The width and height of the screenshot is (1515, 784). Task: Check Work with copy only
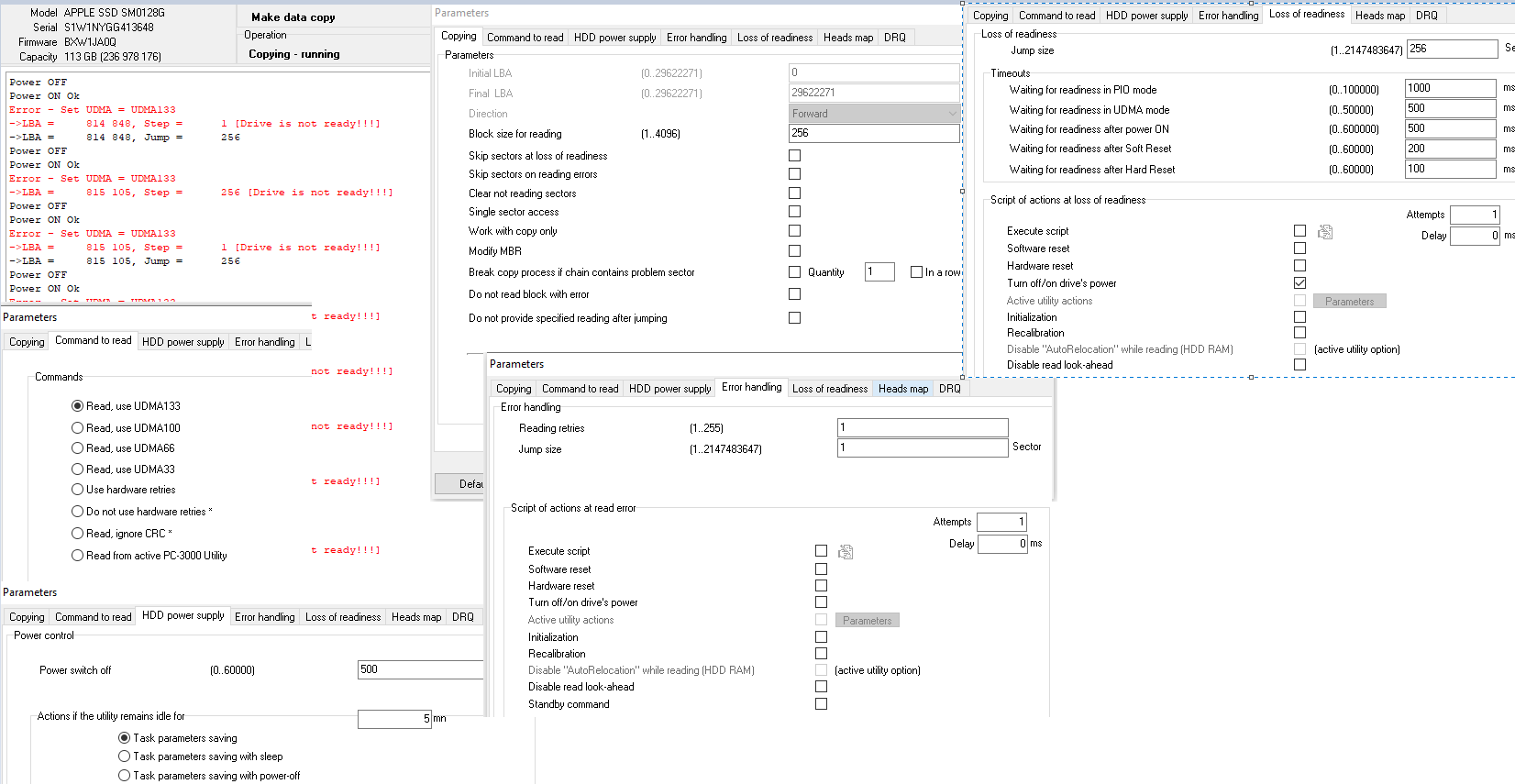point(794,231)
